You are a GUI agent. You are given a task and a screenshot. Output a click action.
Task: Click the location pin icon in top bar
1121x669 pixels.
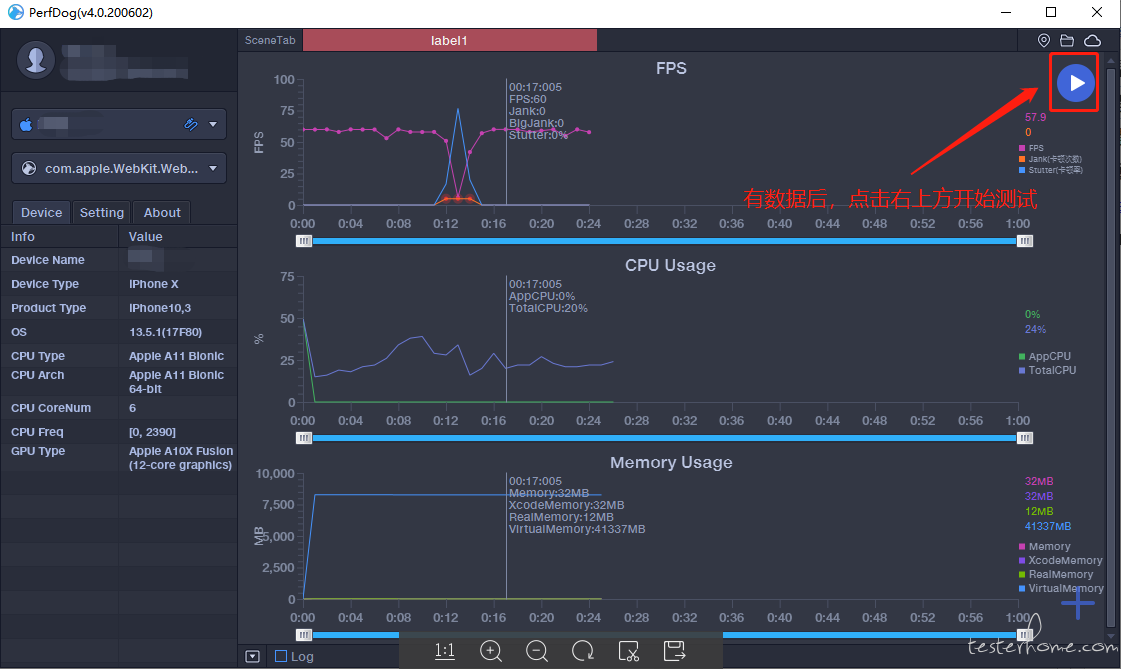tap(1044, 40)
